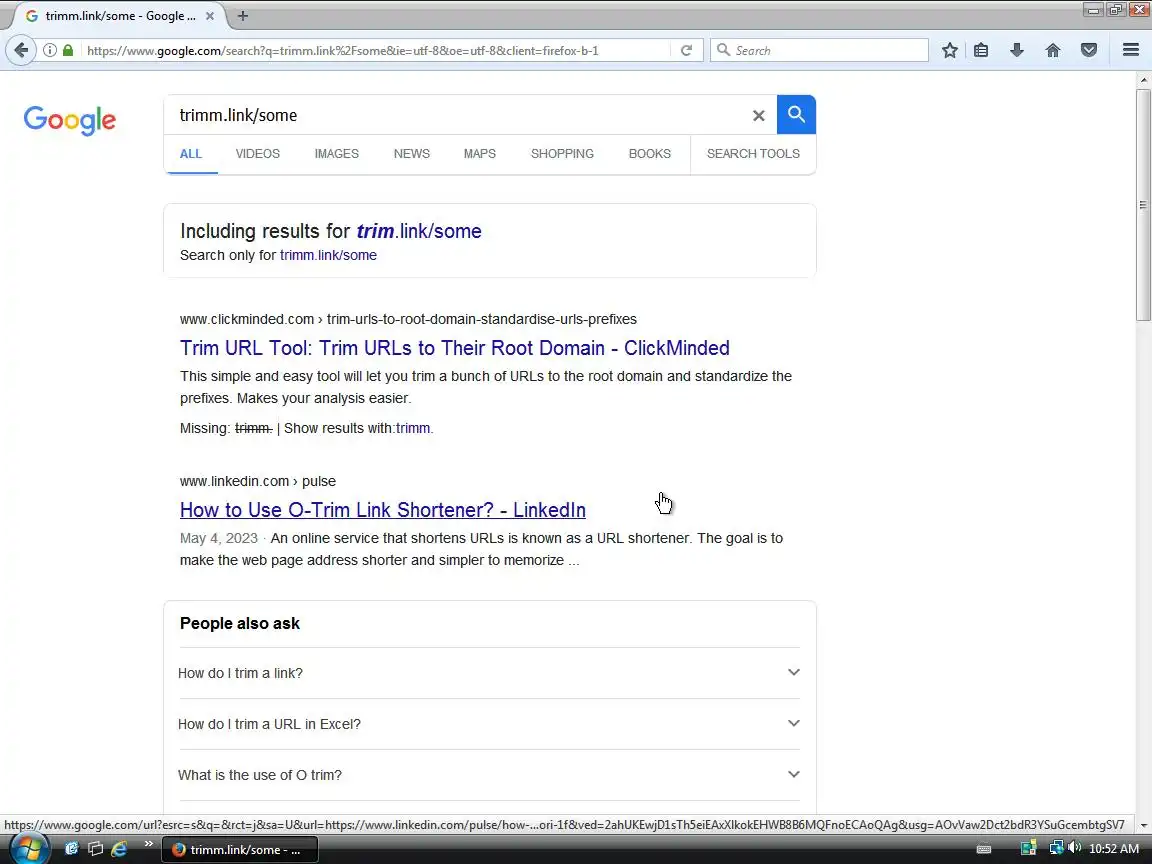This screenshot has height=864, width=1152.
Task: Click the Firefox back arrow button
Action: click(x=21, y=50)
